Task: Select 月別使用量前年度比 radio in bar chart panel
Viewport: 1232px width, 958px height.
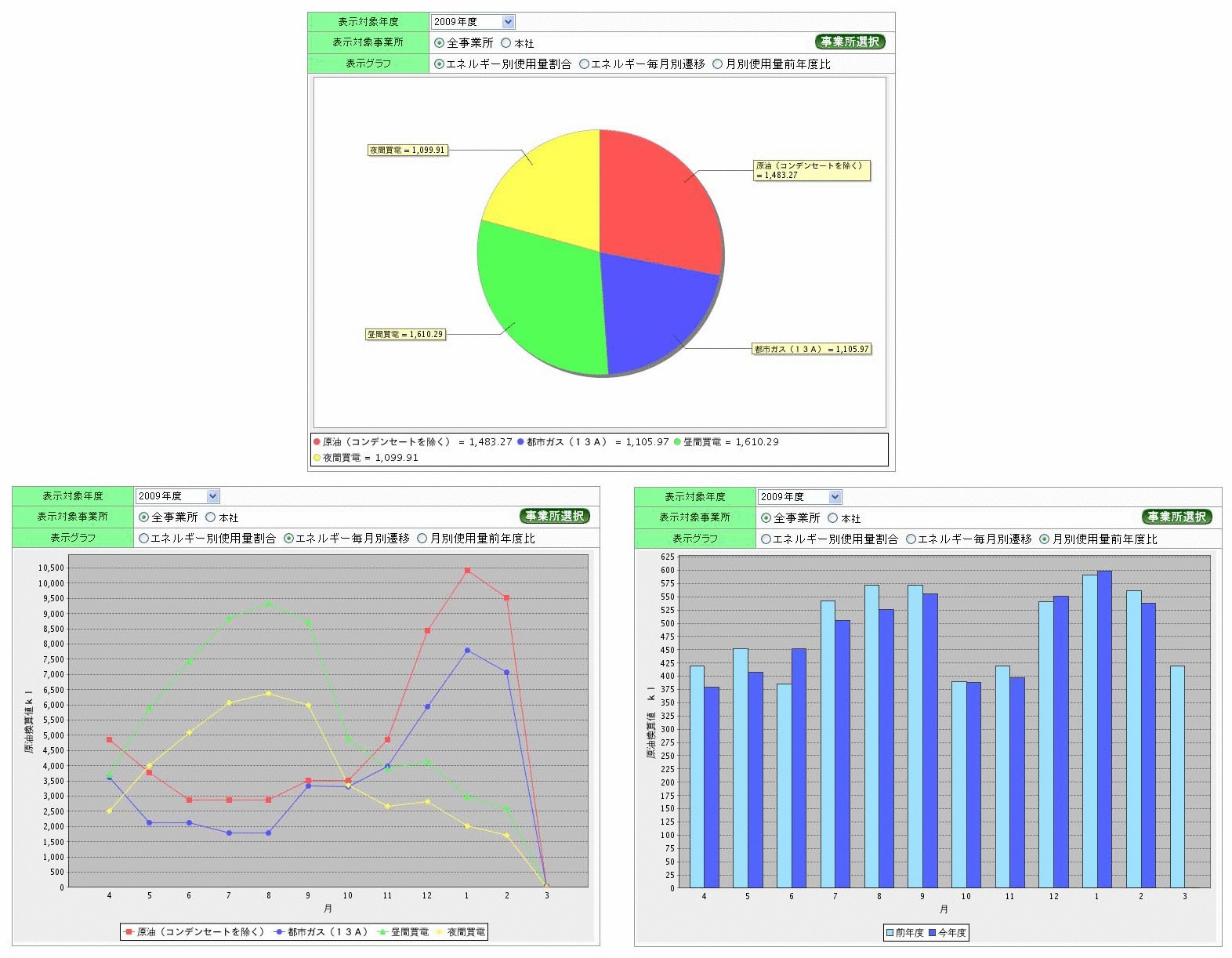Action: pos(1045,539)
